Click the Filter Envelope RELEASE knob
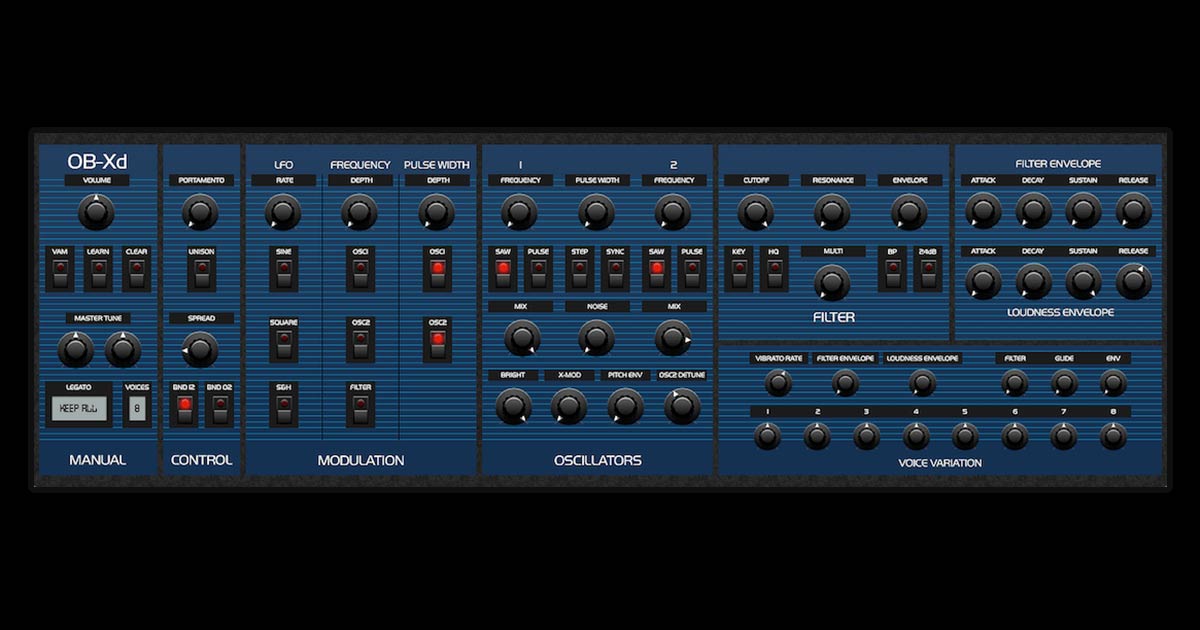 point(1133,211)
